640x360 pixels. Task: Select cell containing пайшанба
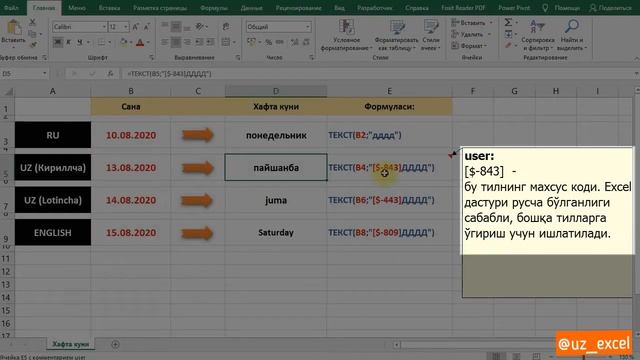[276, 167]
